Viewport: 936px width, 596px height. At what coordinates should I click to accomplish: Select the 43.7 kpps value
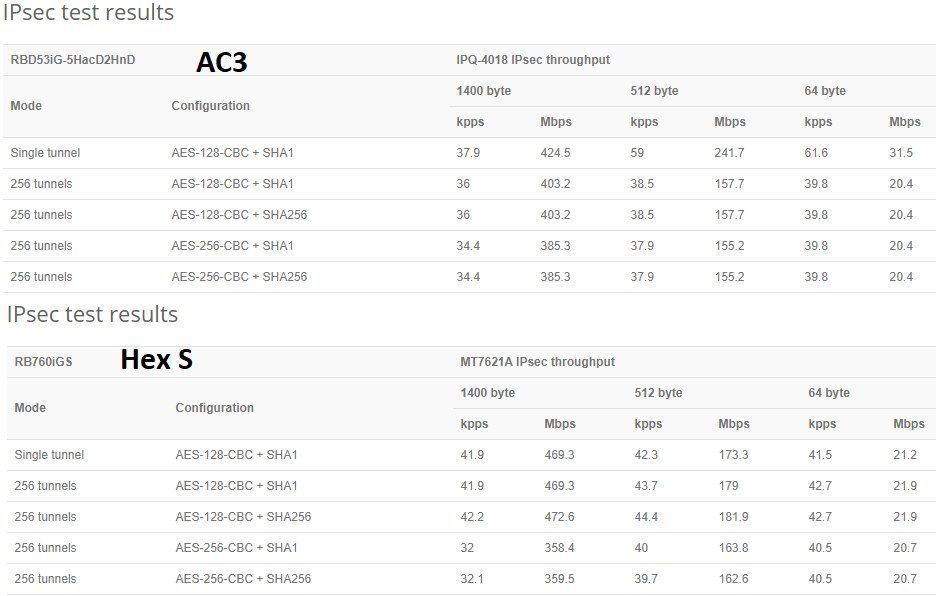coord(646,486)
